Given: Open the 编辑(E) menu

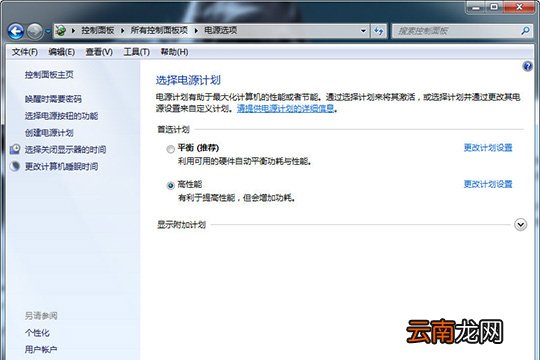Looking at the screenshot, I should coord(61,52).
